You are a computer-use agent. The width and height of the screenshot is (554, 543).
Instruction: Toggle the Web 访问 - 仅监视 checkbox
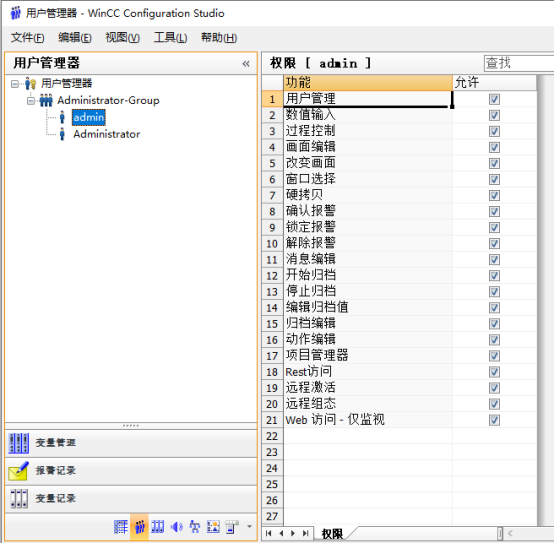pos(494,420)
